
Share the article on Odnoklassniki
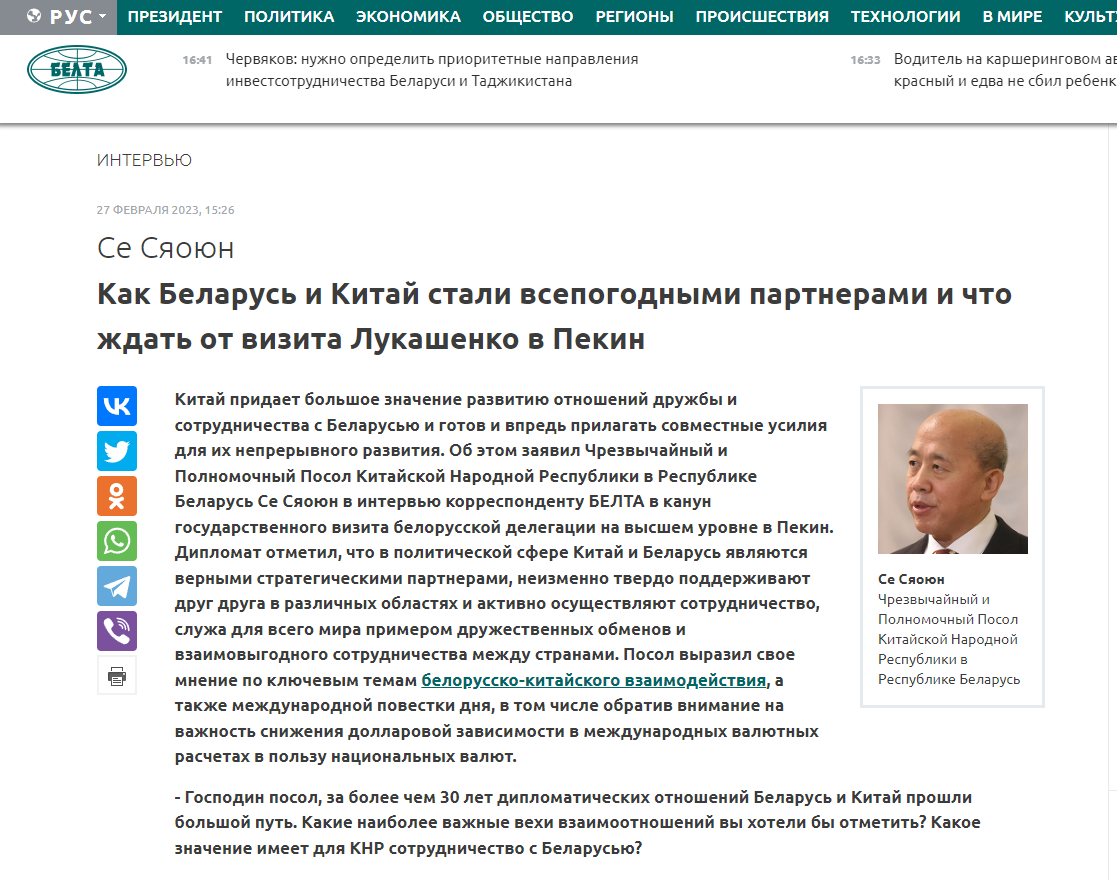point(117,496)
